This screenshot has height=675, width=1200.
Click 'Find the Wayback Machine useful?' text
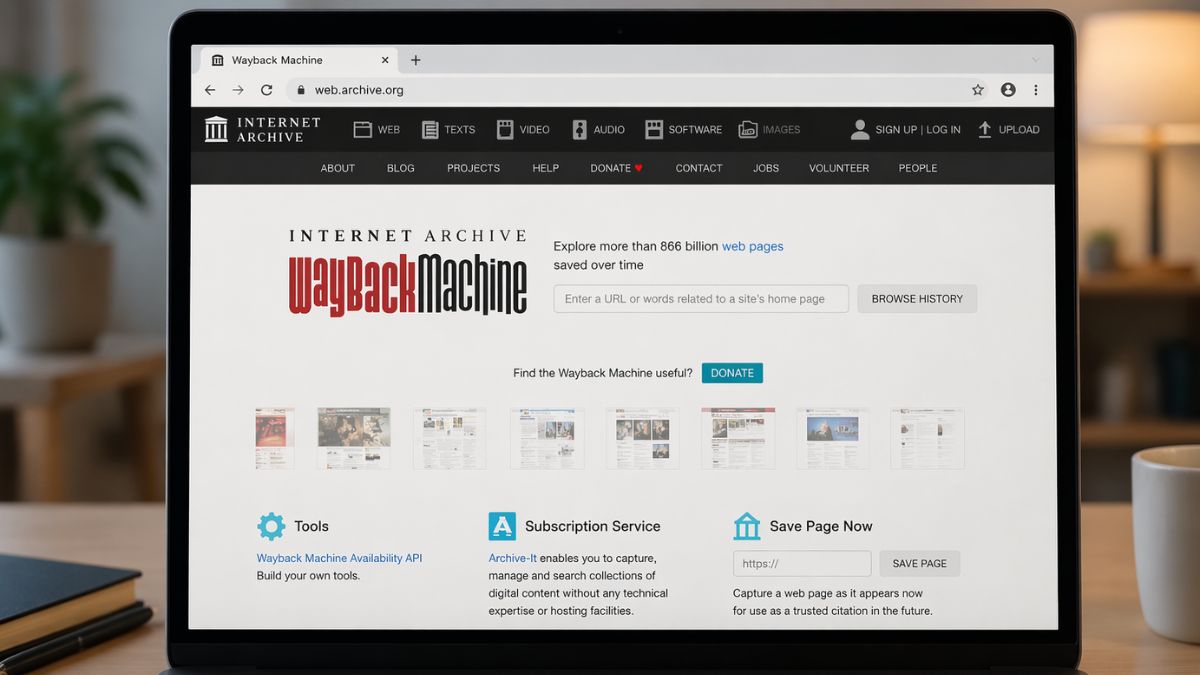(603, 373)
